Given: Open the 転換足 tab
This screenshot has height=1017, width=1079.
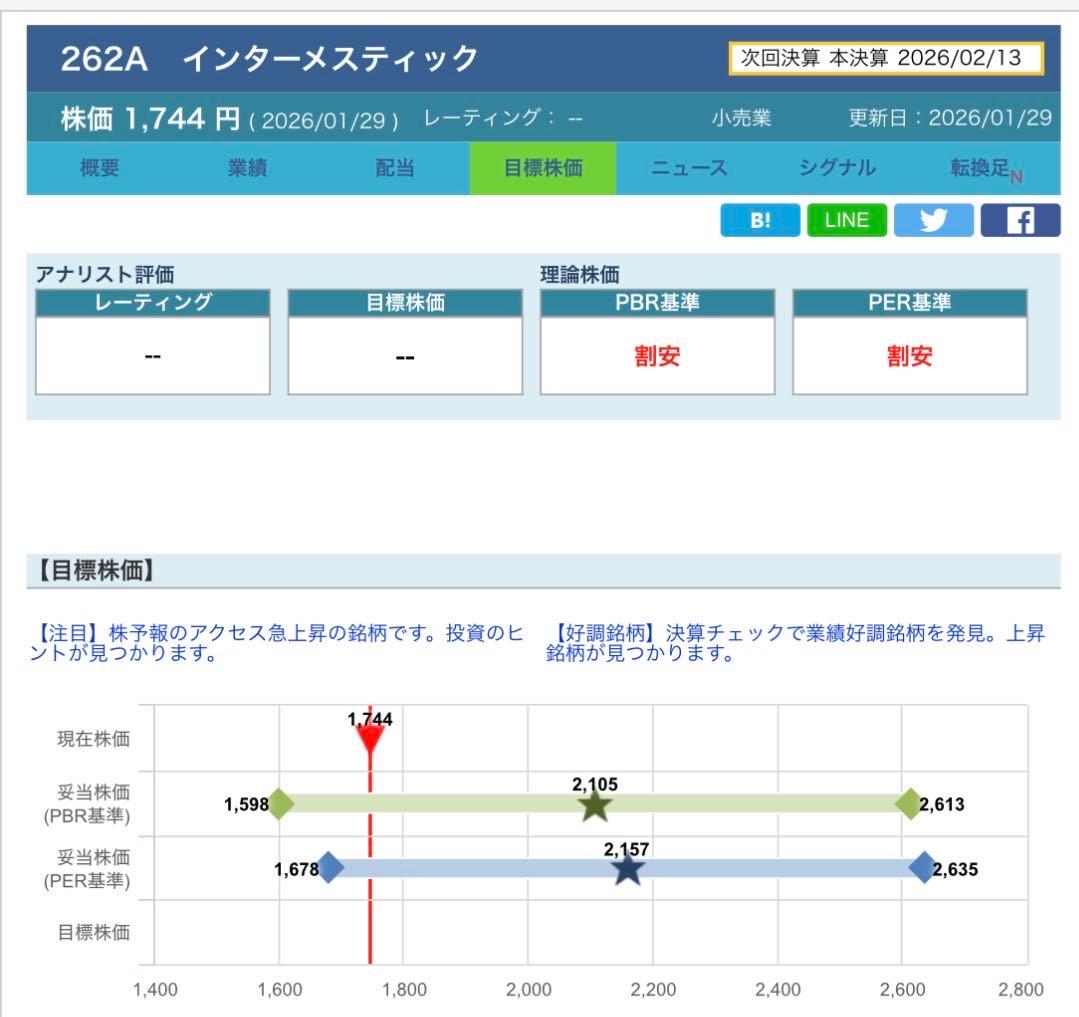Looking at the screenshot, I should point(980,168).
